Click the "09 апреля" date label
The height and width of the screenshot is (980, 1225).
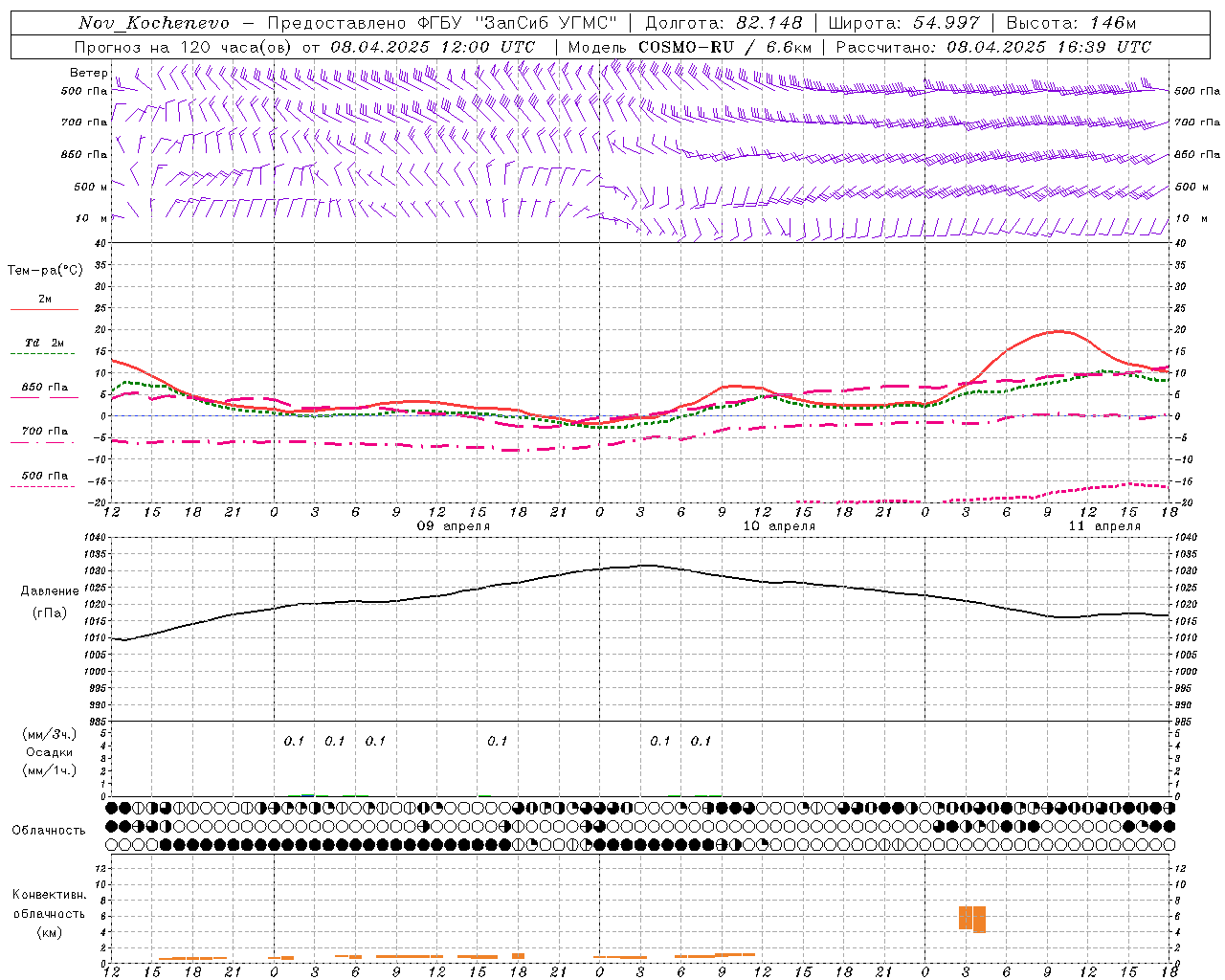tap(454, 526)
